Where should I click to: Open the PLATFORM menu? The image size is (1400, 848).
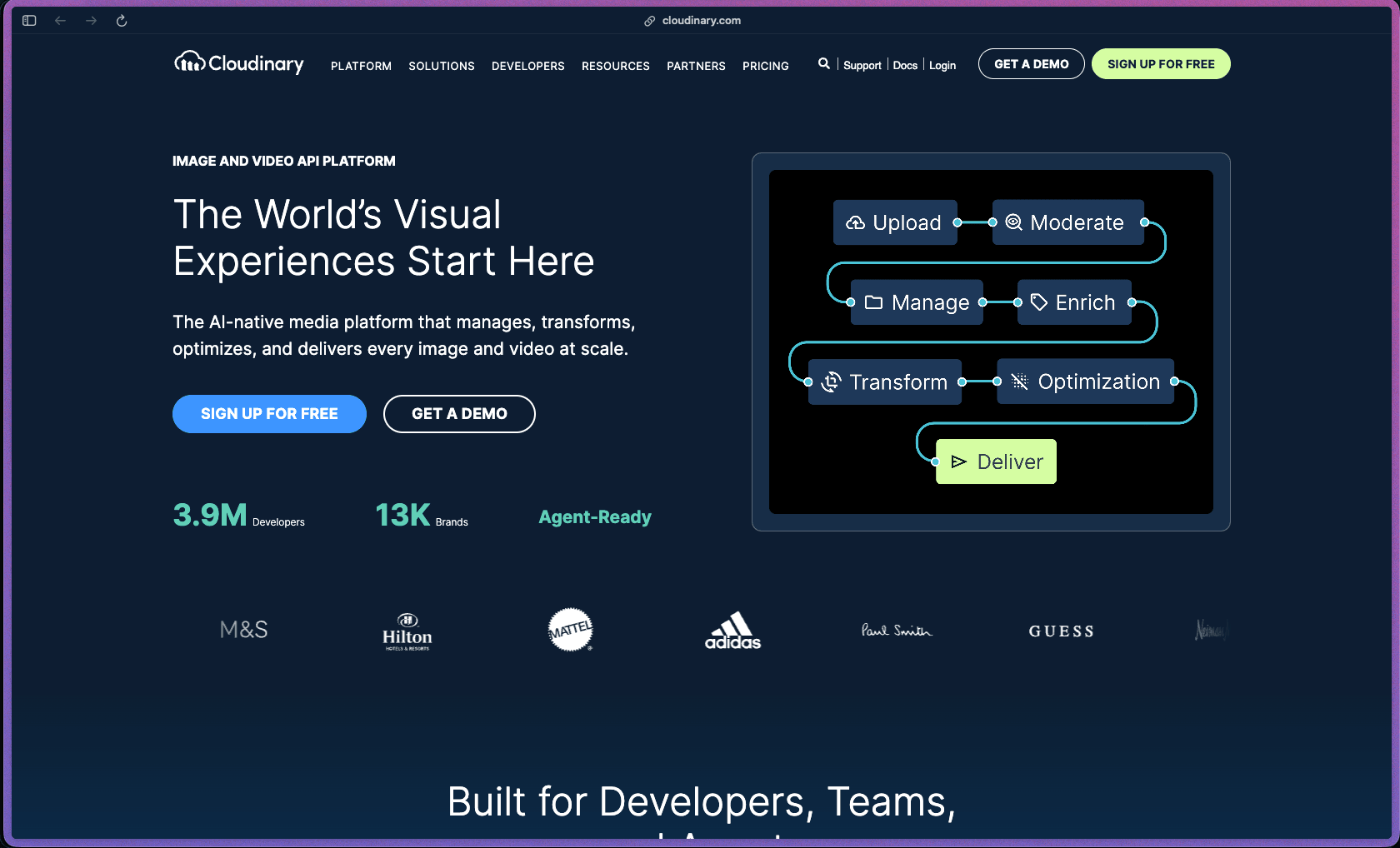(x=361, y=66)
